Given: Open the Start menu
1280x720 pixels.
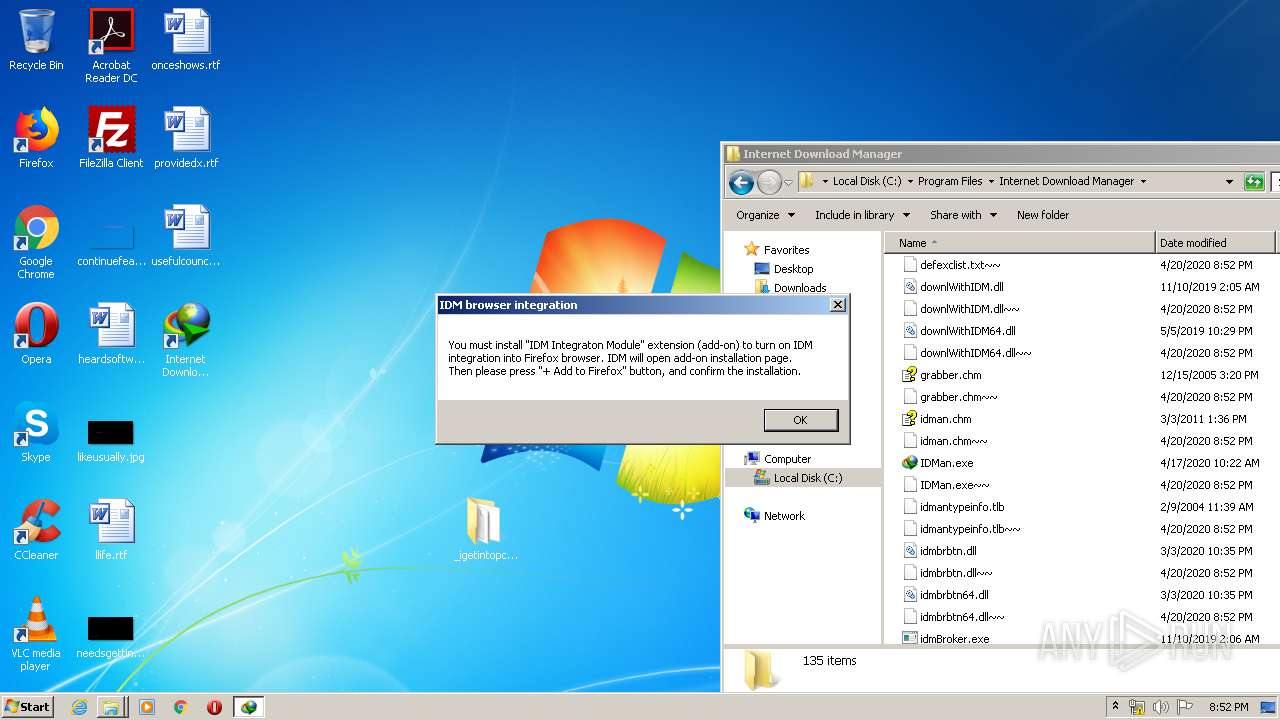Looking at the screenshot, I should (x=28, y=707).
